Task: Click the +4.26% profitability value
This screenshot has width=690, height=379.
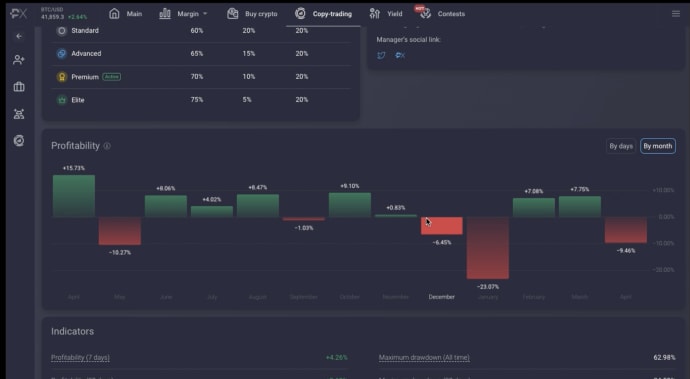Action: (x=337, y=357)
